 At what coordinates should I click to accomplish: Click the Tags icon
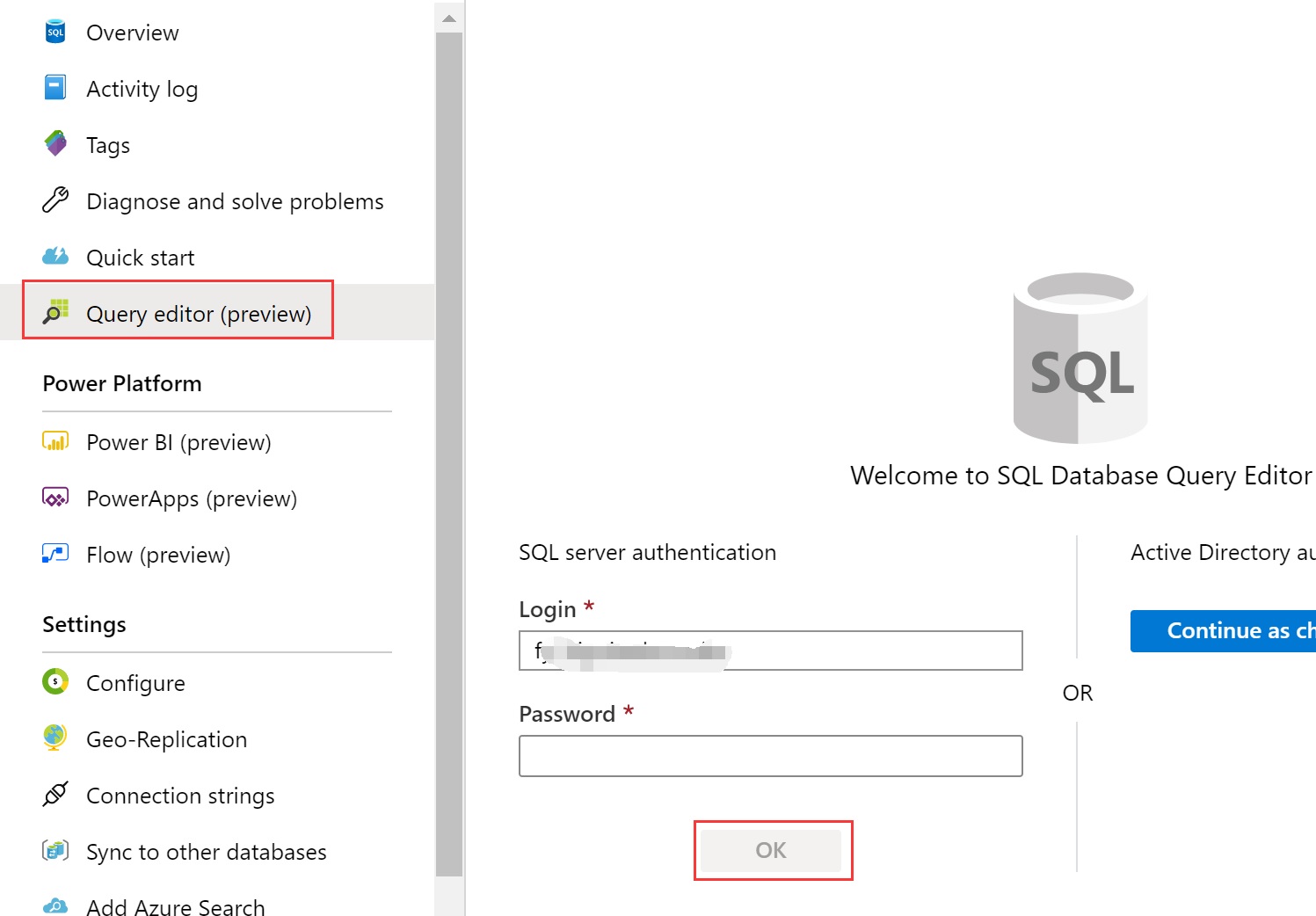click(55, 143)
